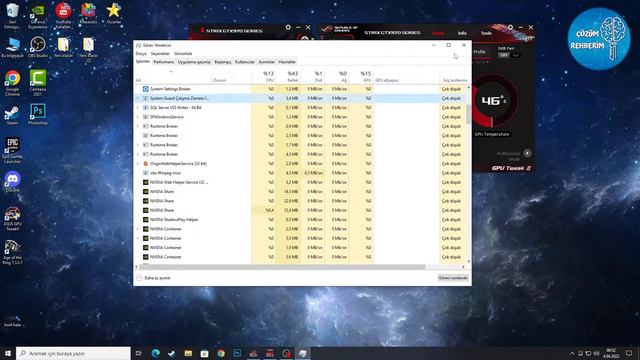Open ASUS GPU Tweak II desktop shortcut

(x=12, y=219)
